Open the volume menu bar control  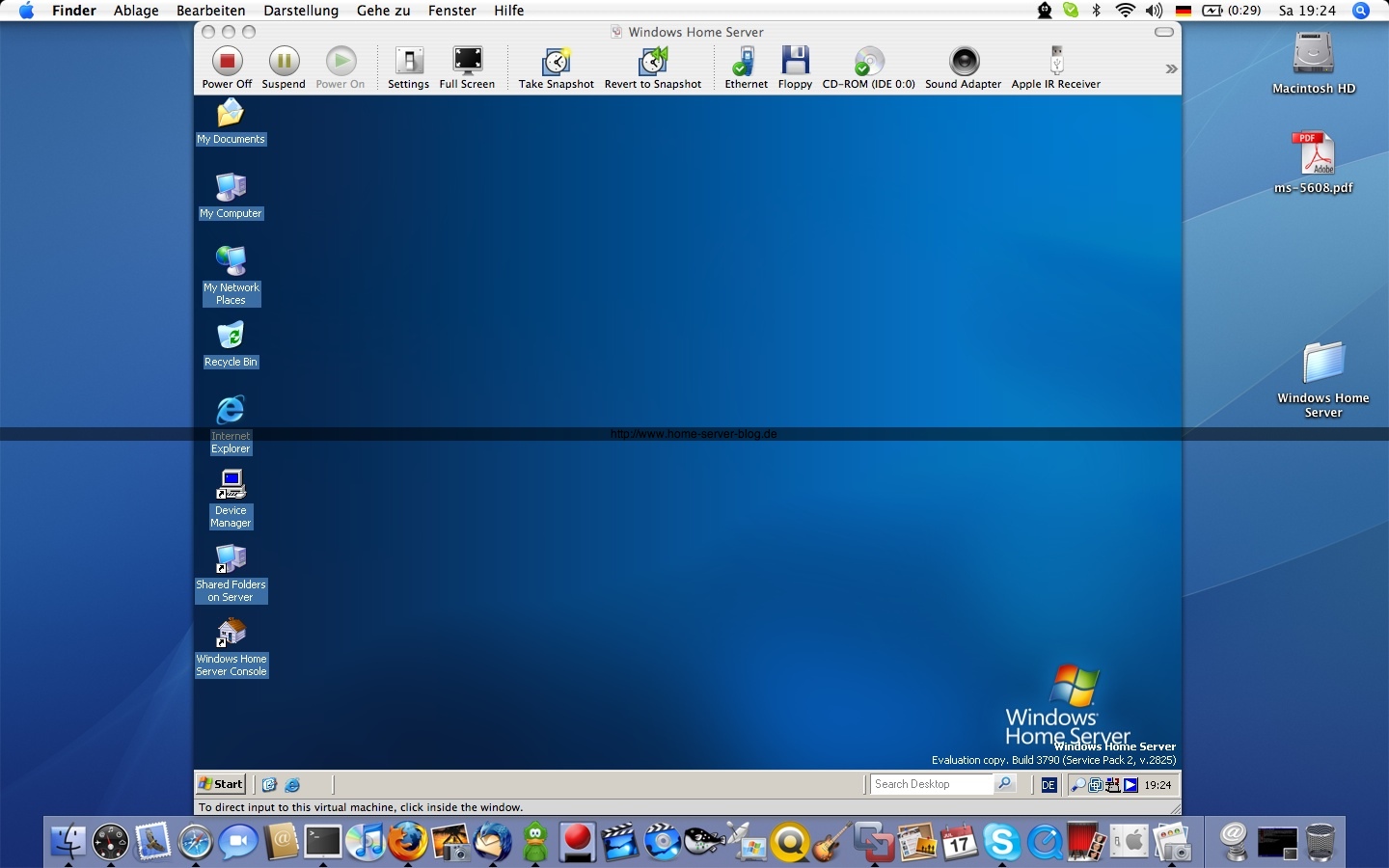[1154, 11]
